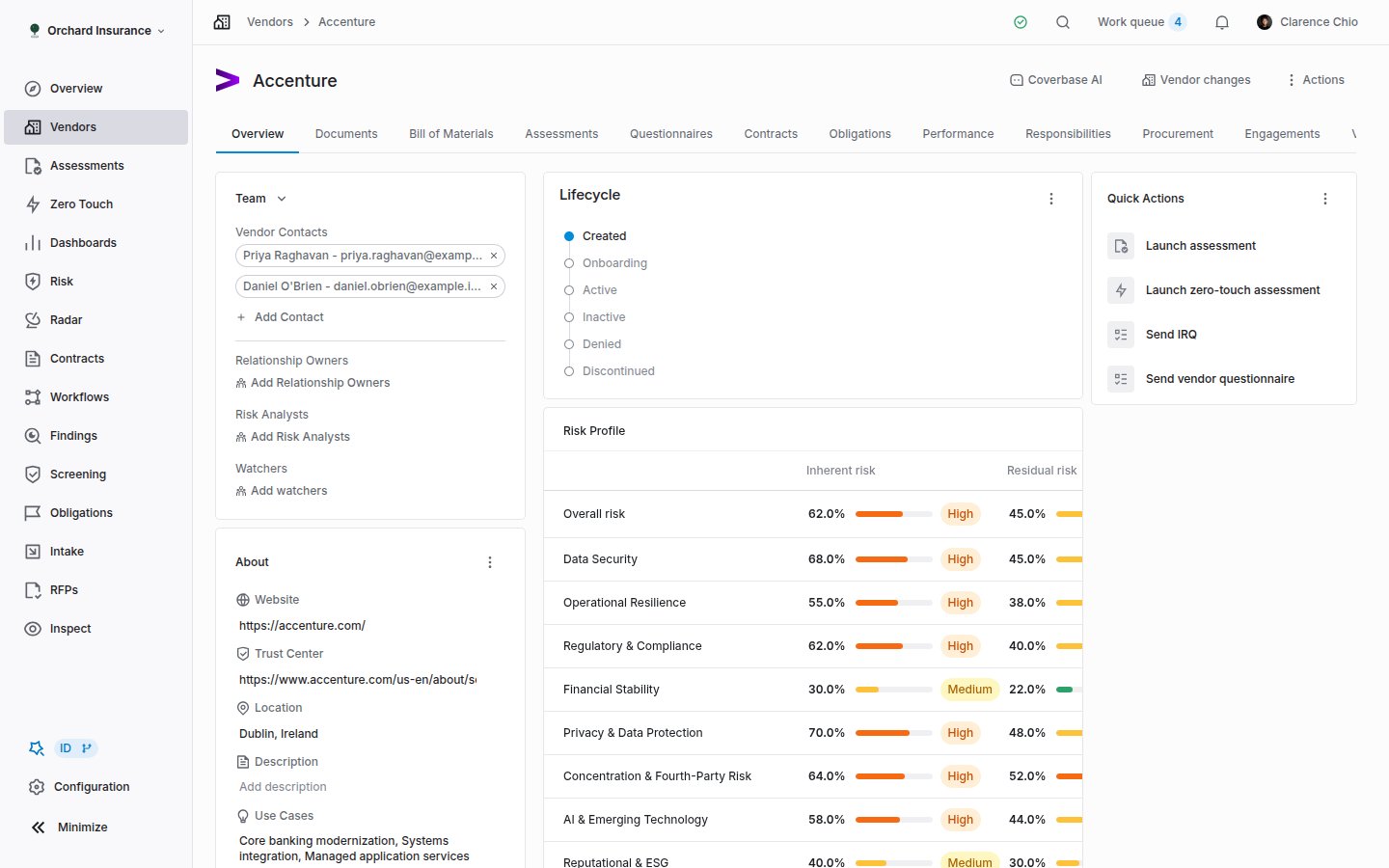The image size is (1389, 868).
Task: Open the Performance tab
Action: point(958,134)
